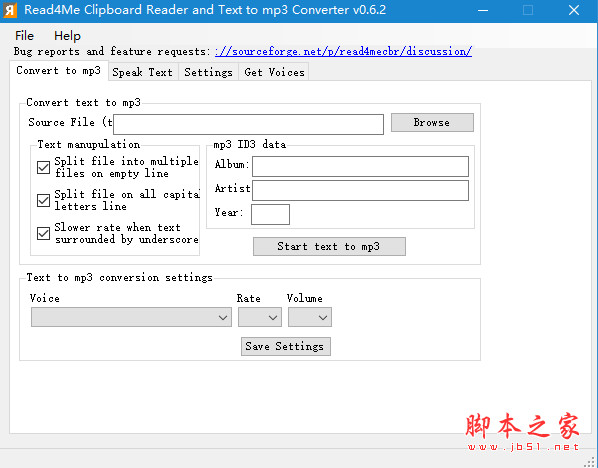Switch to the Speak Text tab
The image size is (598, 468).
(142, 72)
